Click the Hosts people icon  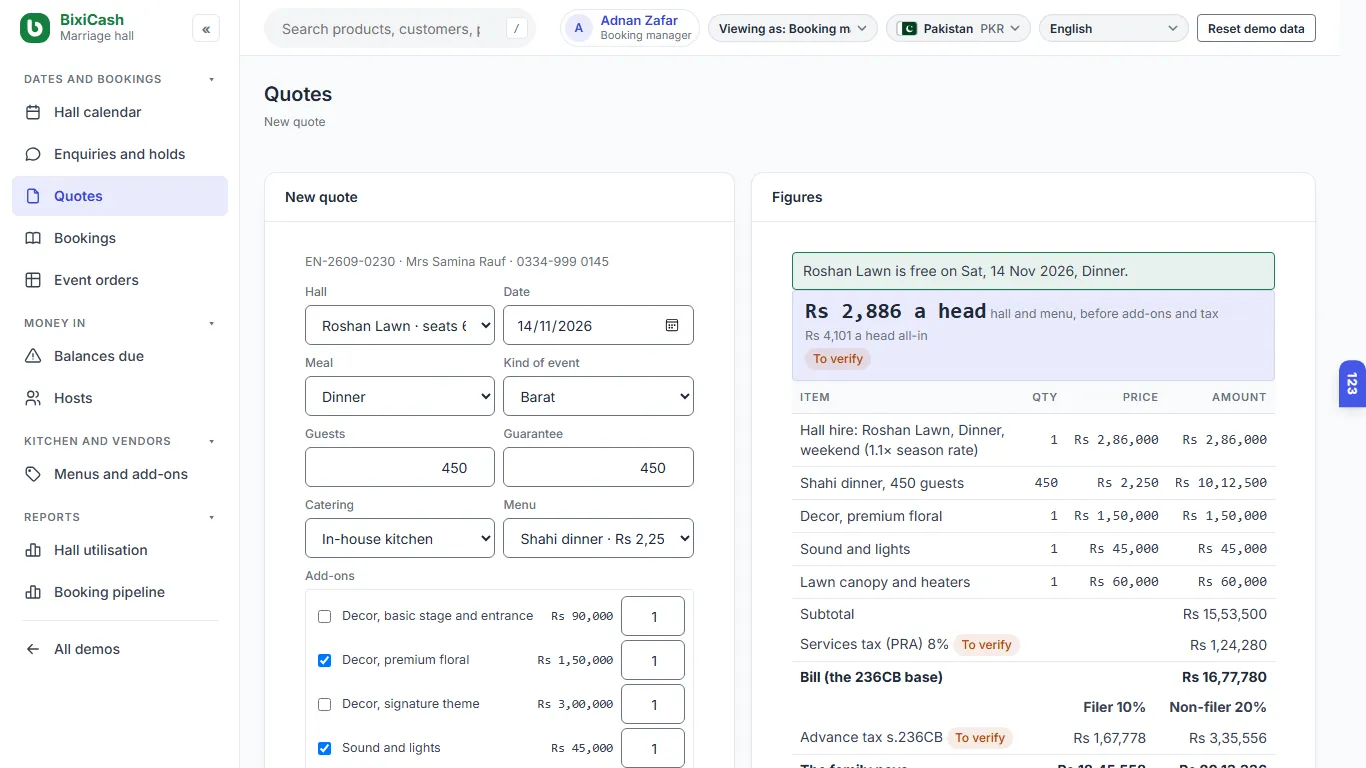click(33, 398)
